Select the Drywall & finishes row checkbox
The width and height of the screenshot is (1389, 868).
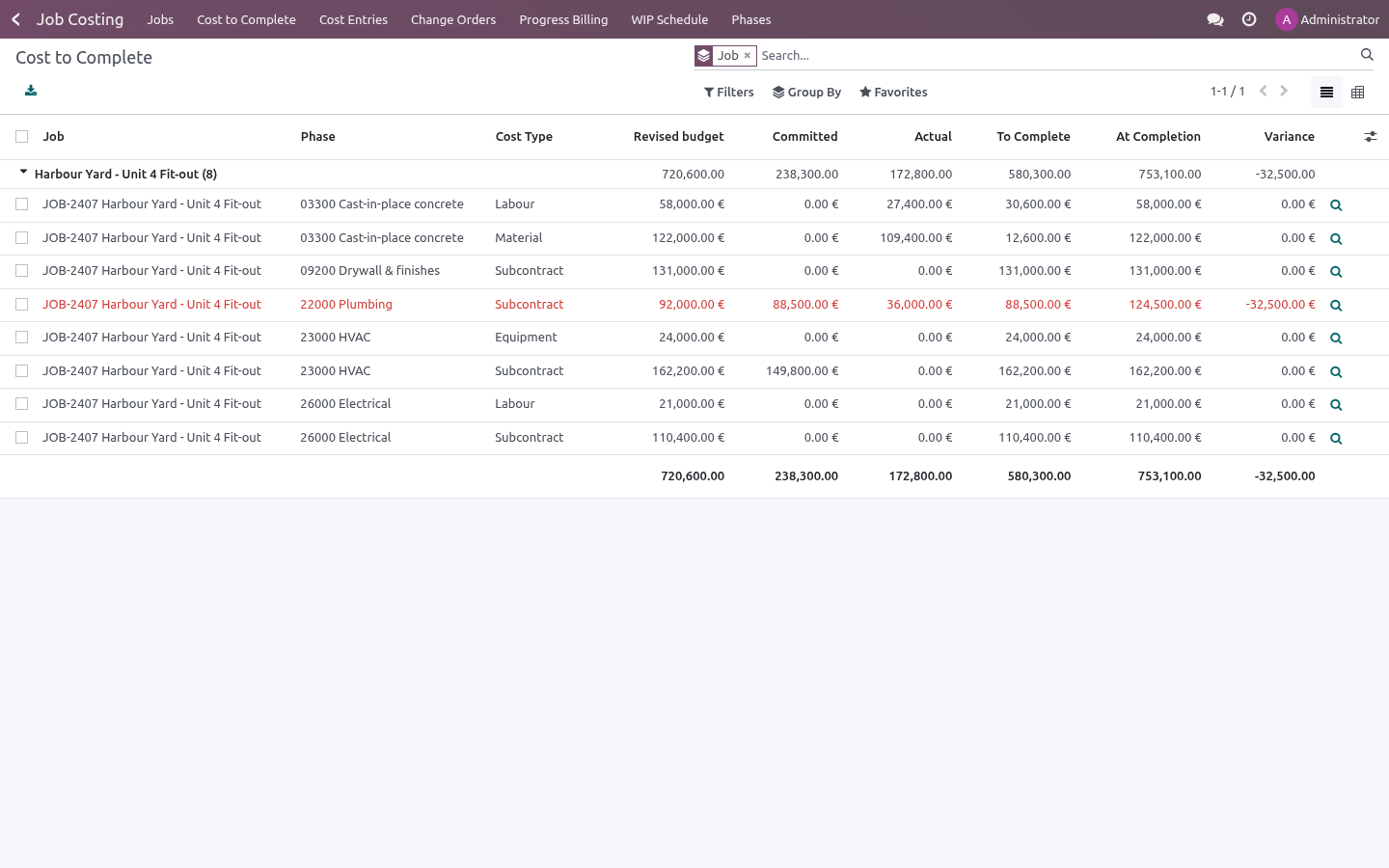point(22,271)
